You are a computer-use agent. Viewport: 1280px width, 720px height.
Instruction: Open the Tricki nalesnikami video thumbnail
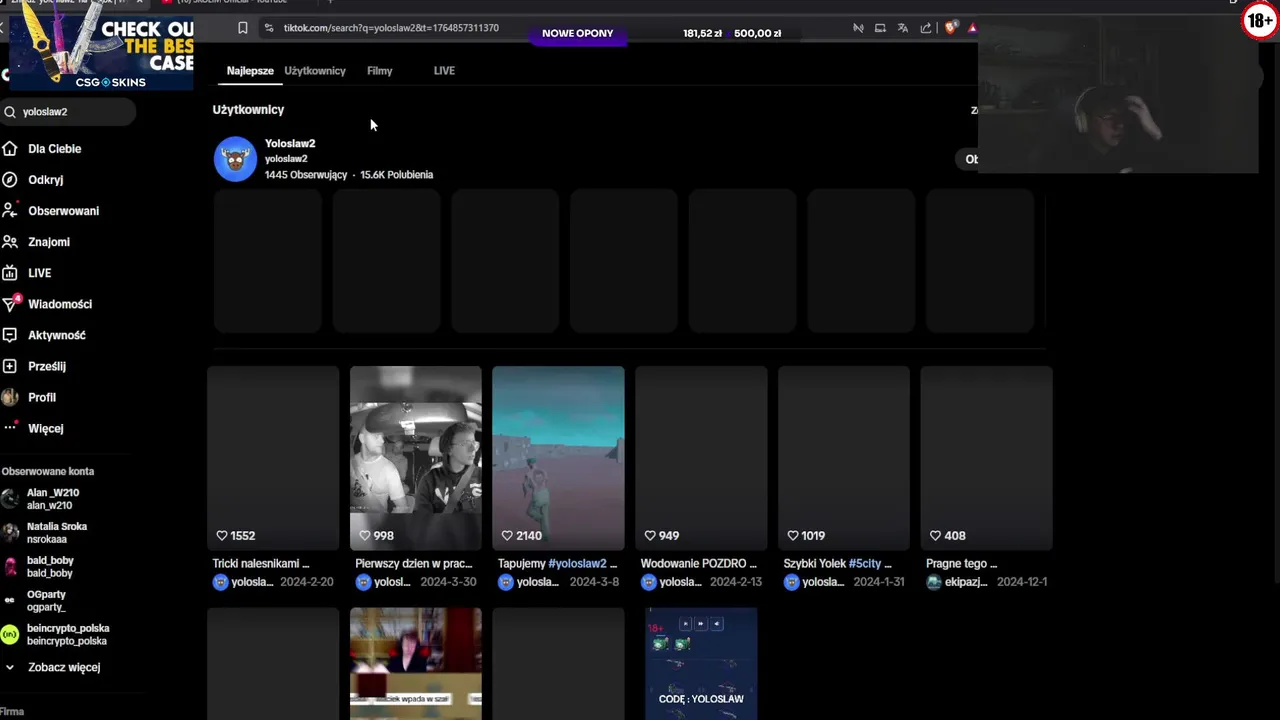click(273, 459)
